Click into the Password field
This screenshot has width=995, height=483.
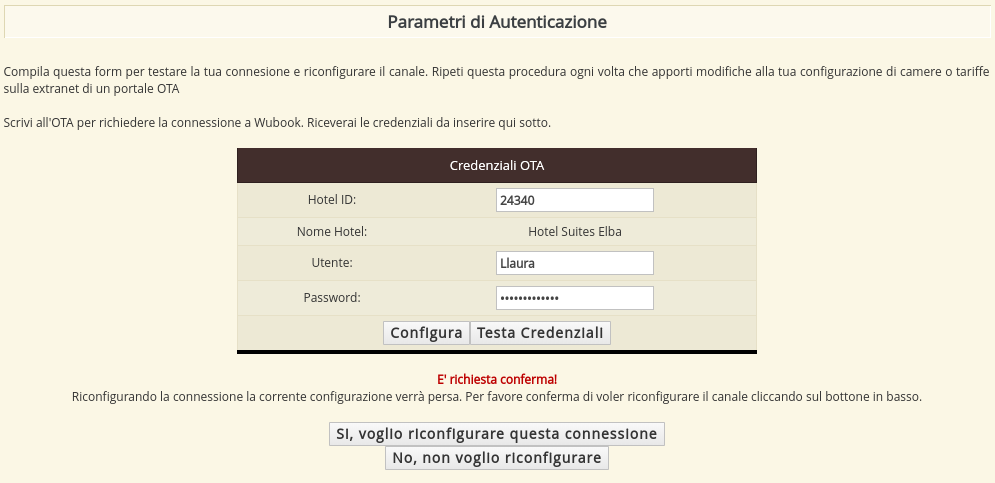point(574,298)
